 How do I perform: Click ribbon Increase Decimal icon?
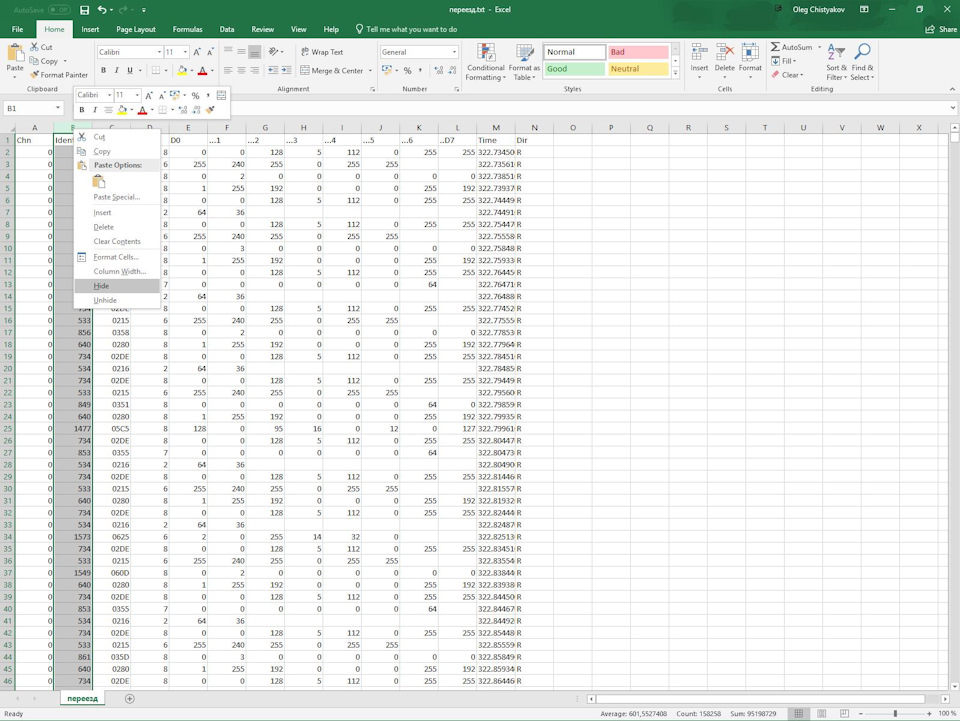[438, 70]
